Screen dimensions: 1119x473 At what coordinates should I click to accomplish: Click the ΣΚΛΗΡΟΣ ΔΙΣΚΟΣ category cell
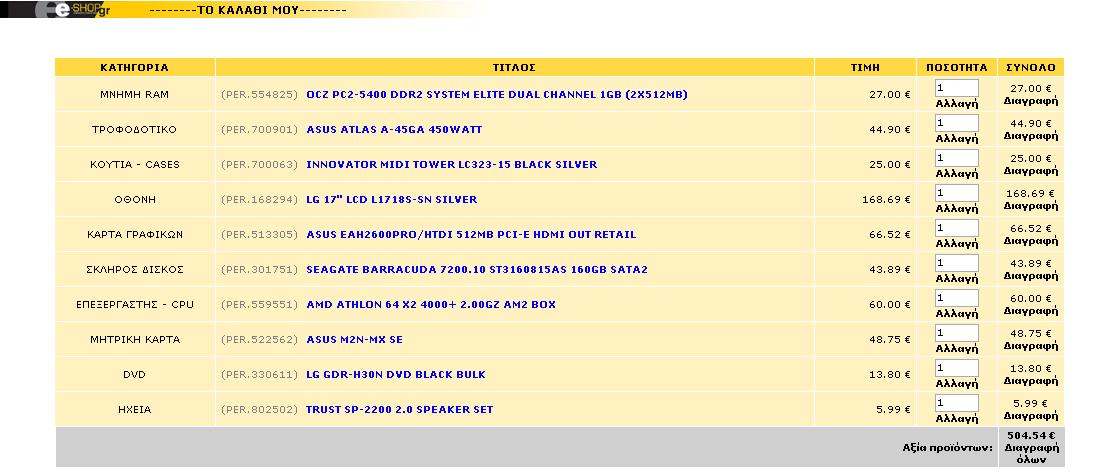tap(135, 269)
